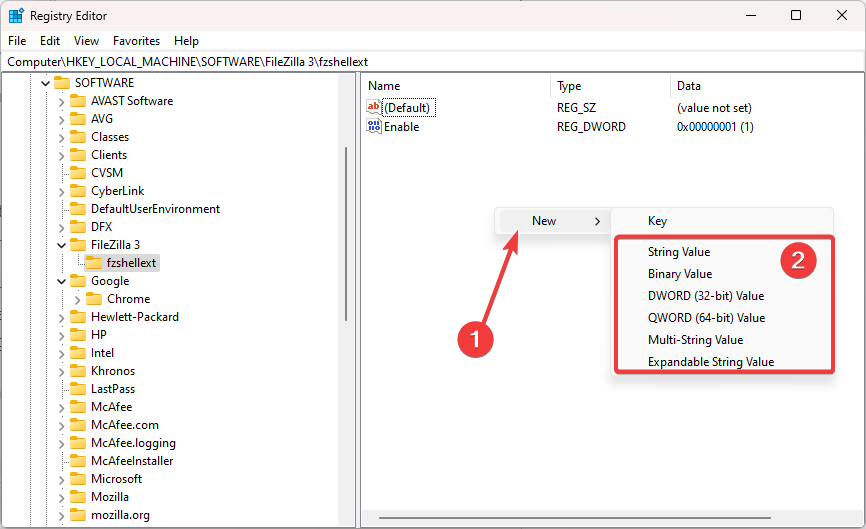866x529 pixels.
Task: Collapse the SOFTWARE key
Action: (x=46, y=83)
